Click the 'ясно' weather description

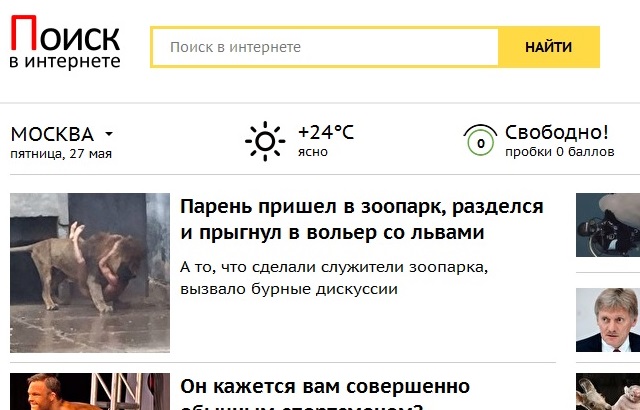313,152
